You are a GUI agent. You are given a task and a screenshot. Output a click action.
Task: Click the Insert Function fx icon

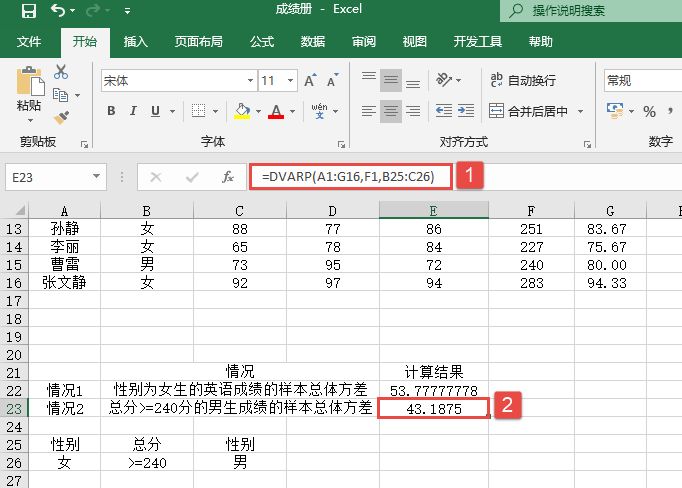pos(228,177)
